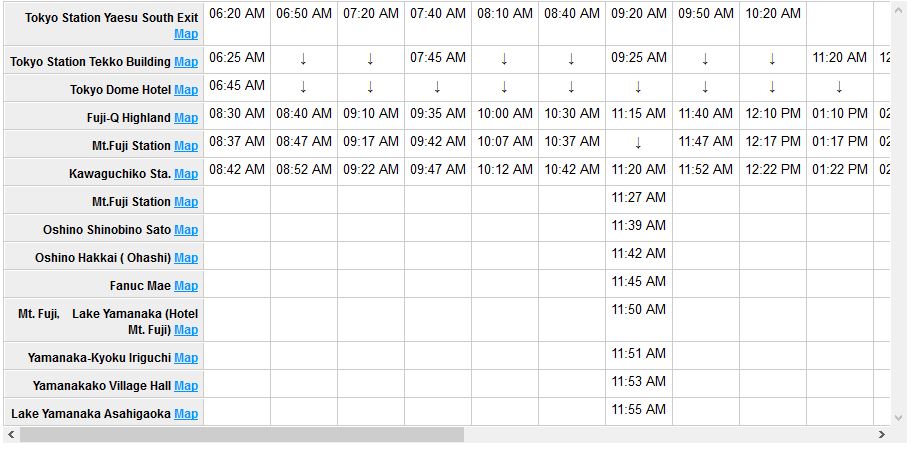Open Map link for Oshino Shinobino Sato
913x449 pixels.
click(186, 229)
